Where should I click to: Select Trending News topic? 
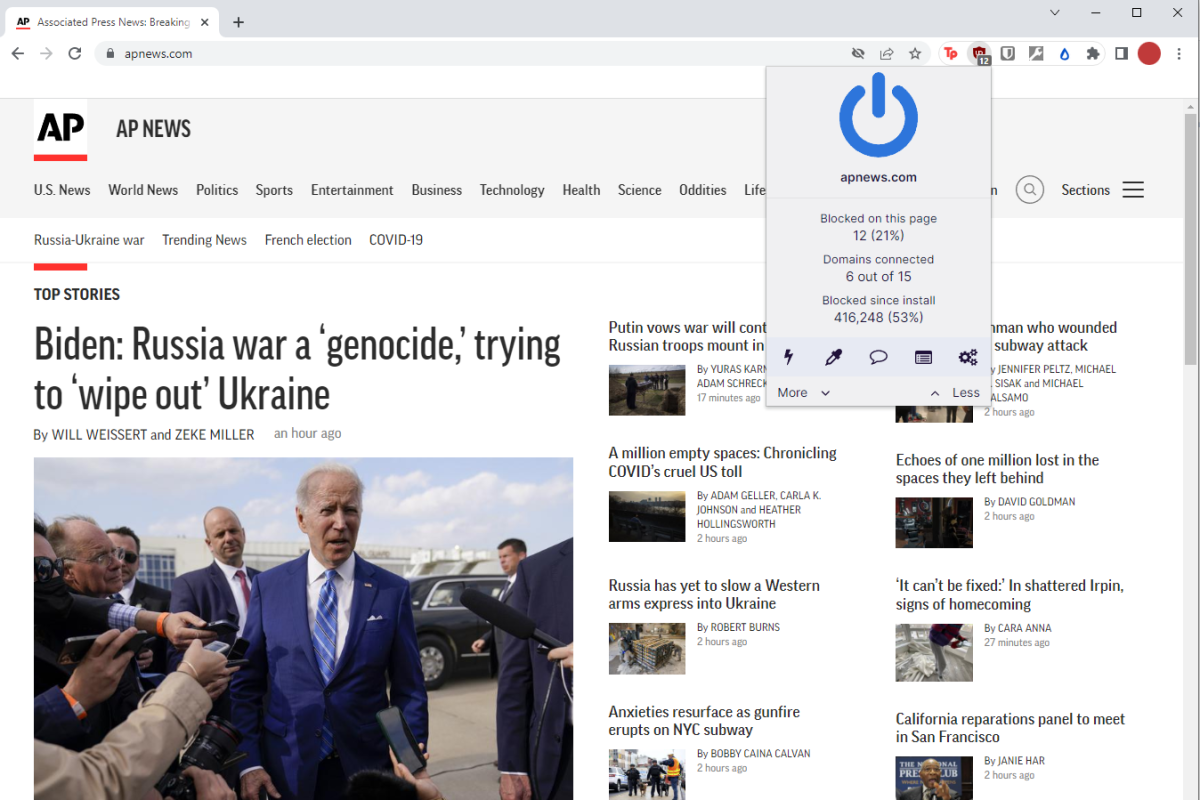pos(204,240)
